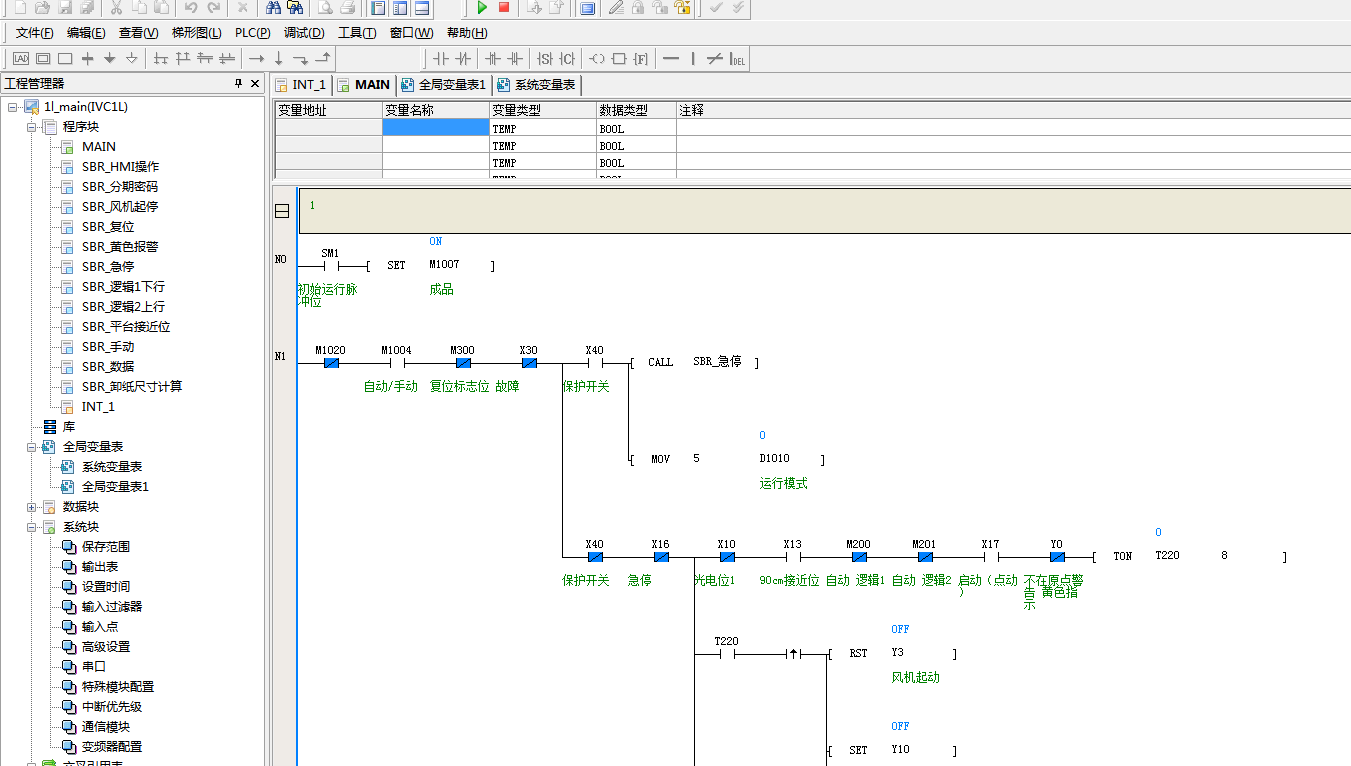Select the MOV 5 D1010 instruction
Screen dimensions: 1351x766
(x=728, y=459)
